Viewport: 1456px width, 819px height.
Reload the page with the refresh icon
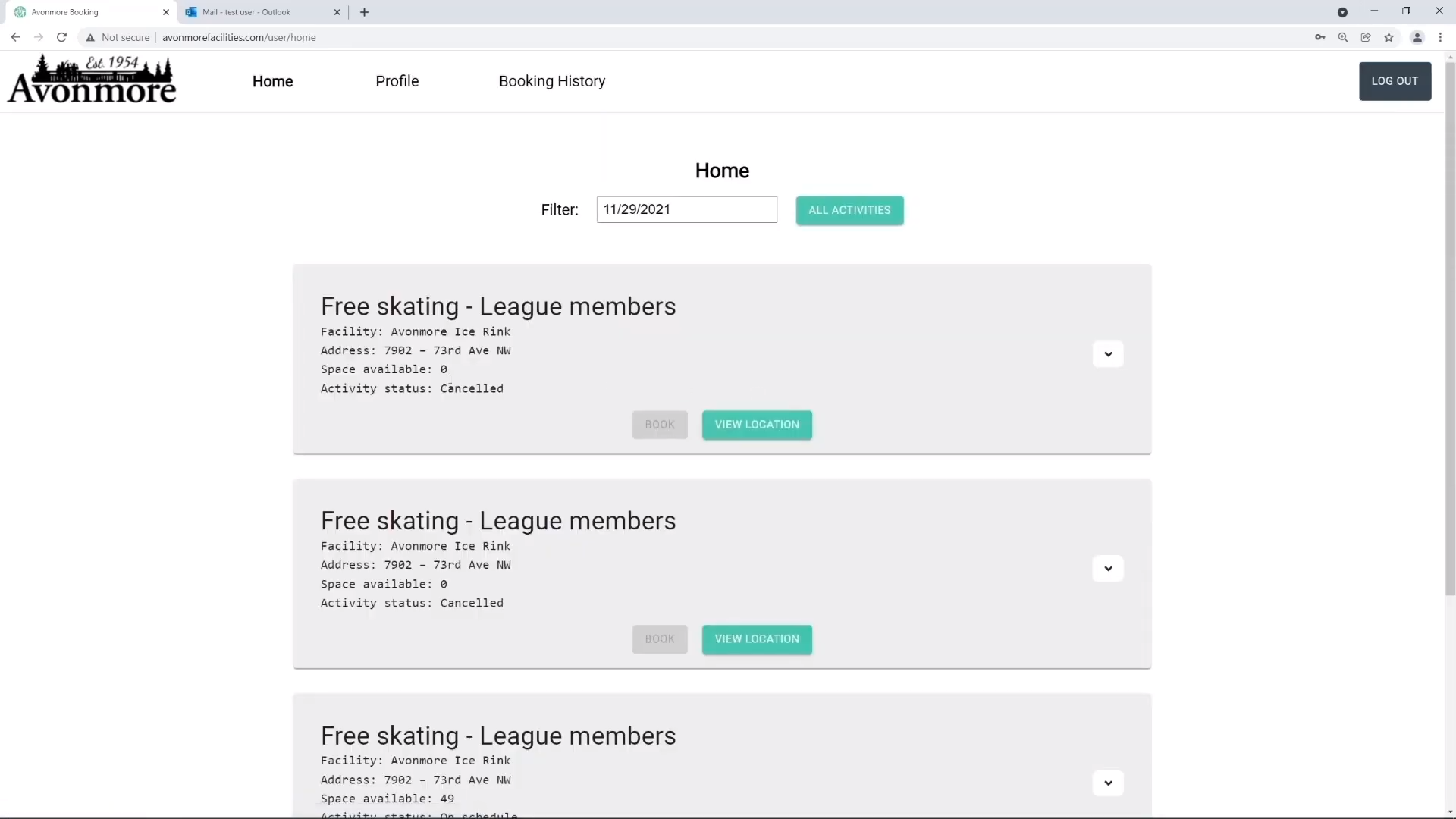pos(61,37)
